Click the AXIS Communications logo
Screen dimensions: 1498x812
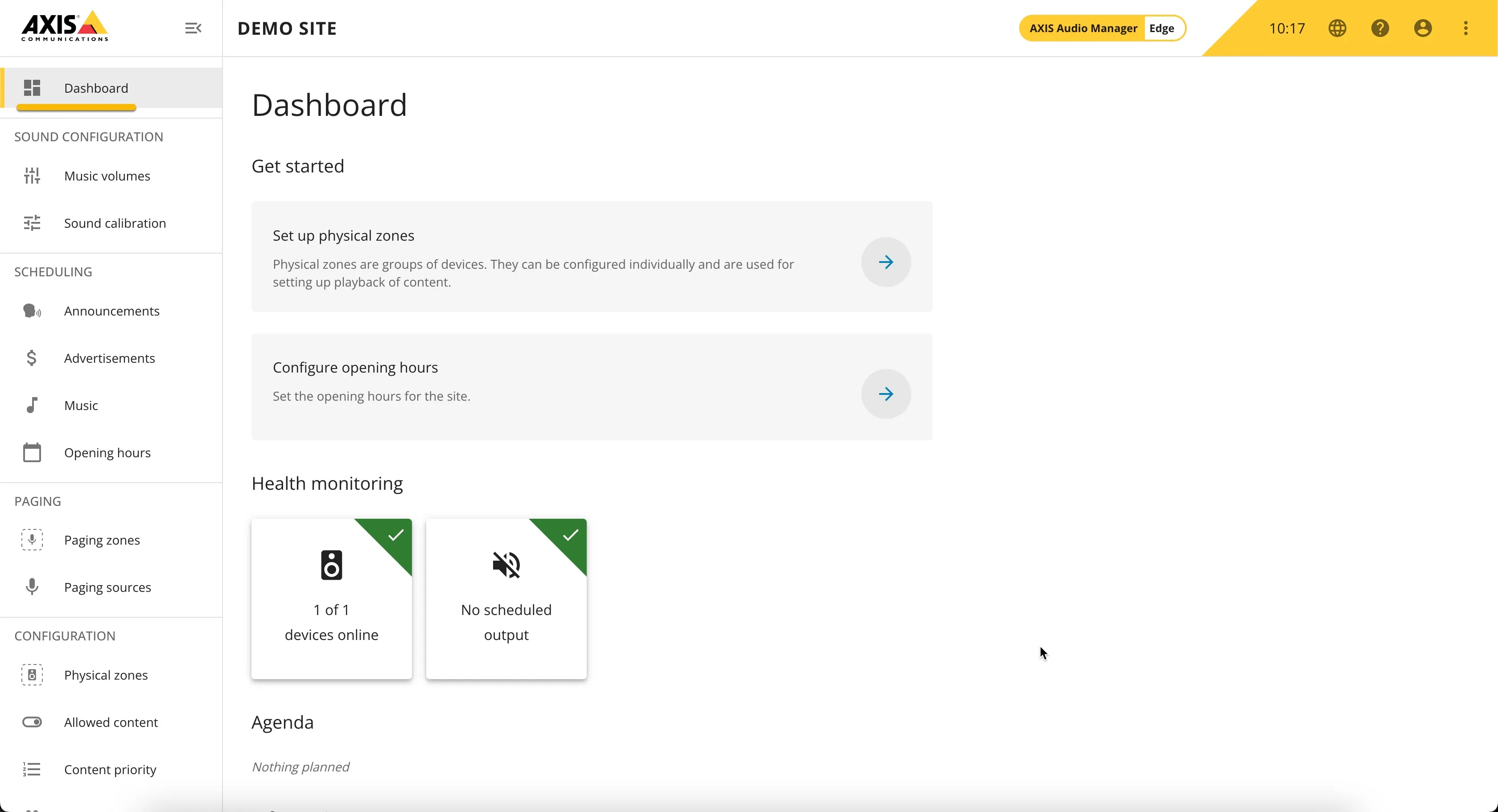tap(65, 26)
